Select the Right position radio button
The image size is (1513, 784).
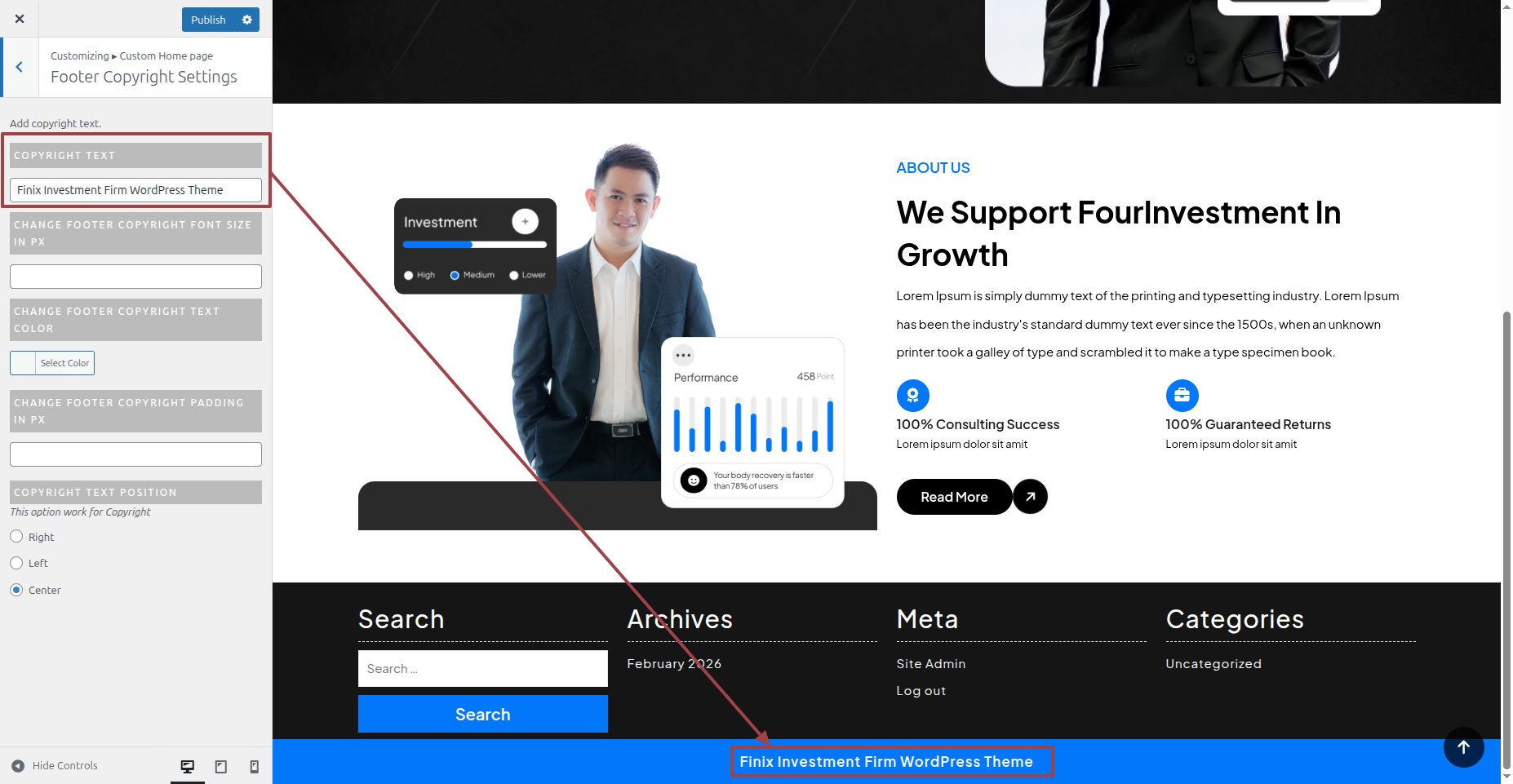point(16,536)
